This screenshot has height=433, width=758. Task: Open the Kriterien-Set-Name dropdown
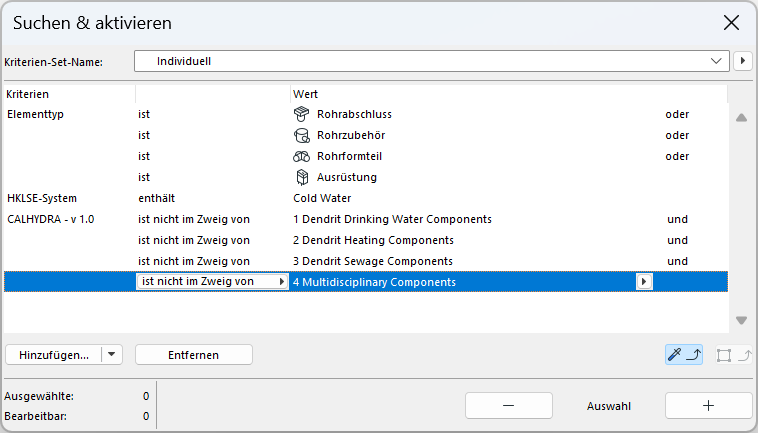pos(431,61)
